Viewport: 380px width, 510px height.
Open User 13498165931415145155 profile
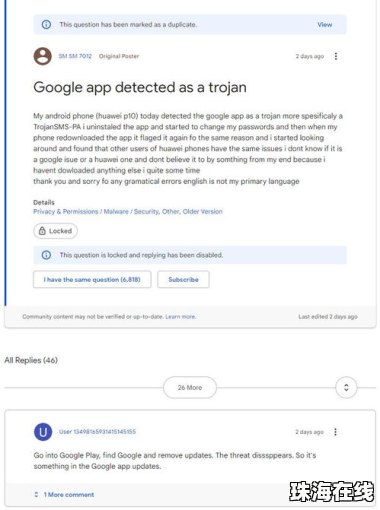tap(97, 432)
